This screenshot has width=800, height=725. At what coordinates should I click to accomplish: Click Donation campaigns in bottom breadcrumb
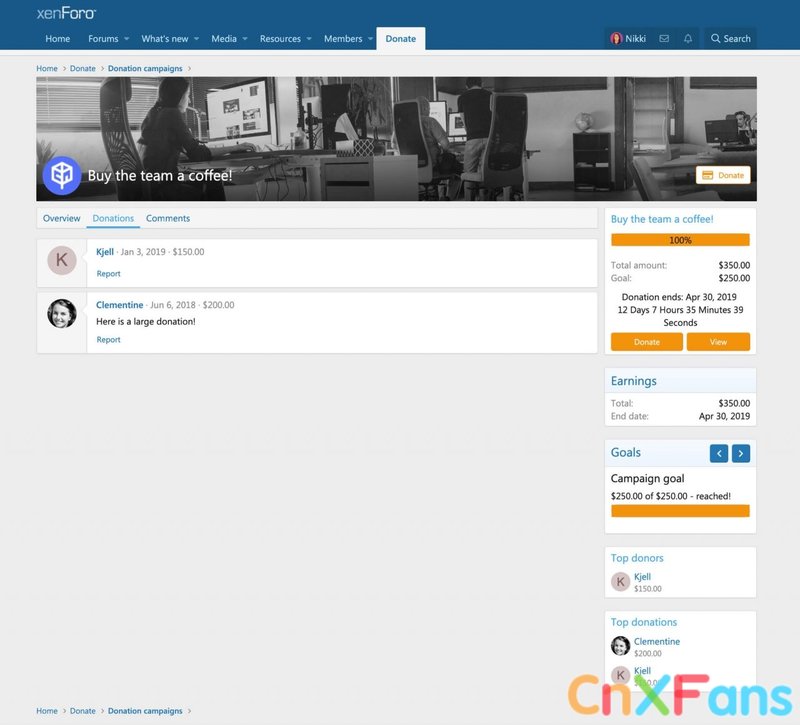pos(145,711)
